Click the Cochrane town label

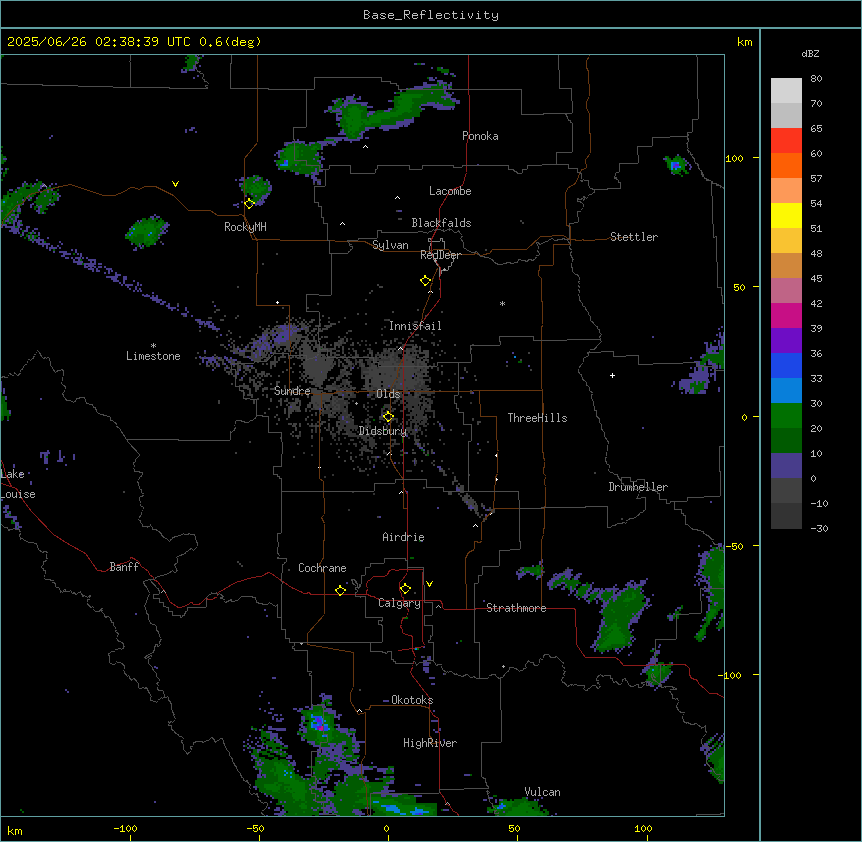322,568
